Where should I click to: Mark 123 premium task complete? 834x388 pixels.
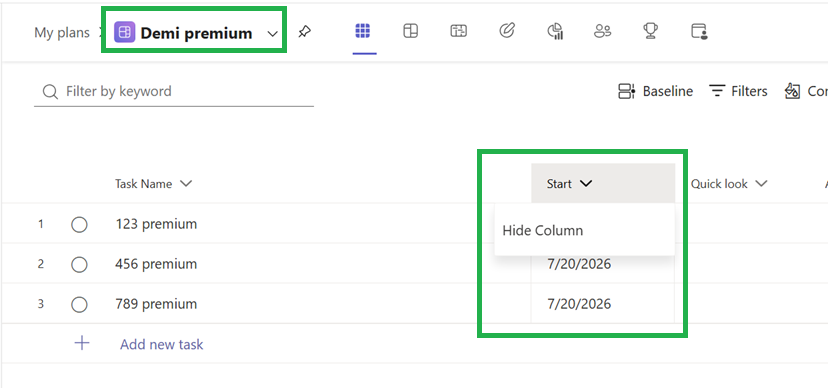pos(79,225)
